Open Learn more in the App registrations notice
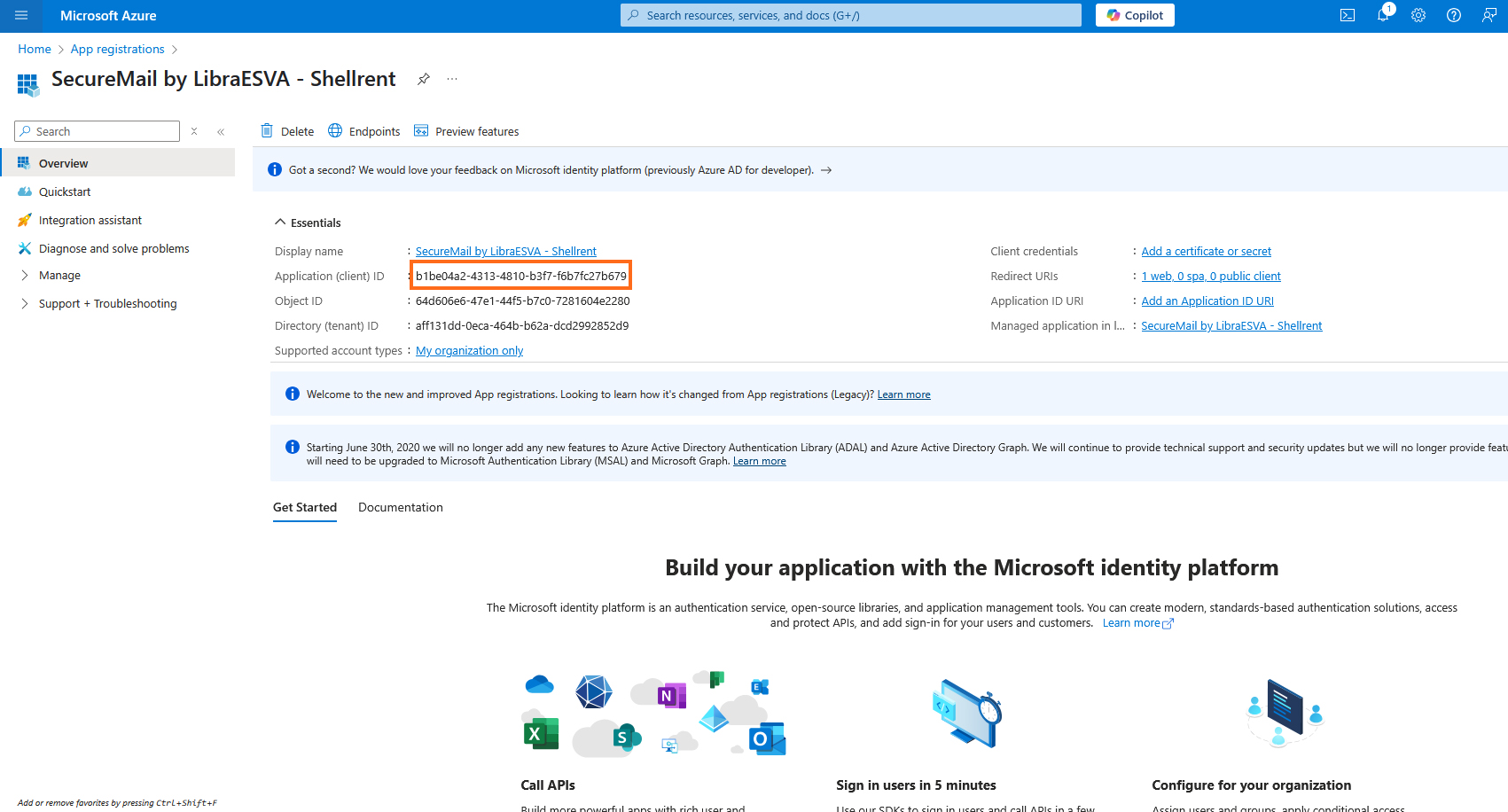The height and width of the screenshot is (812, 1508). click(903, 394)
